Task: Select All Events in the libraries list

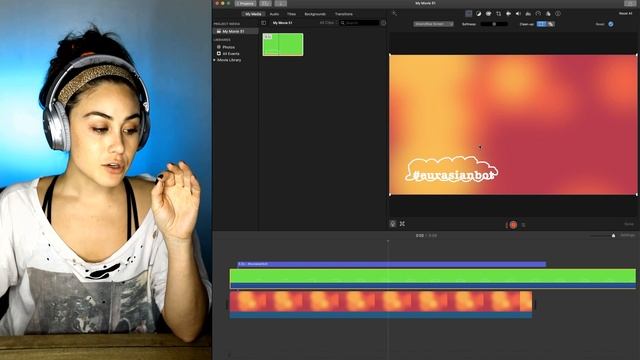Action: (x=231, y=53)
